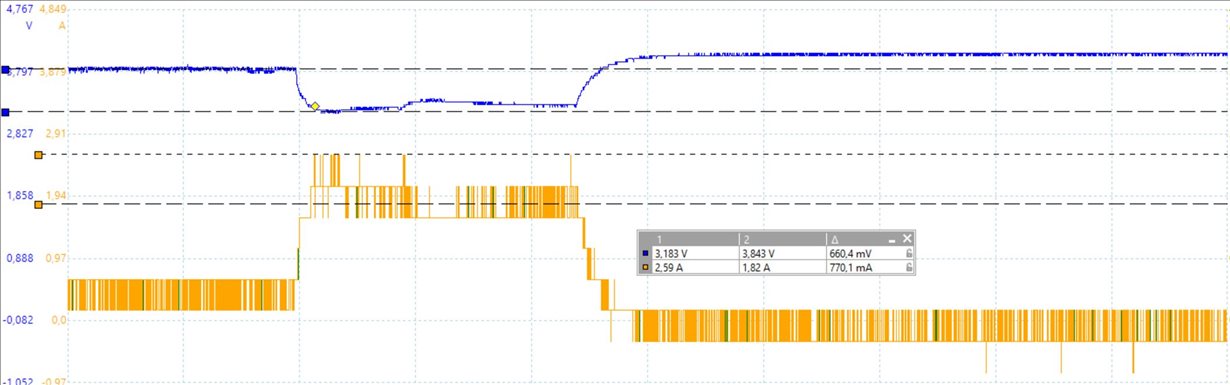1230x385 pixels.
Task: Click the blue 0,888 axis value
Action: (20, 258)
